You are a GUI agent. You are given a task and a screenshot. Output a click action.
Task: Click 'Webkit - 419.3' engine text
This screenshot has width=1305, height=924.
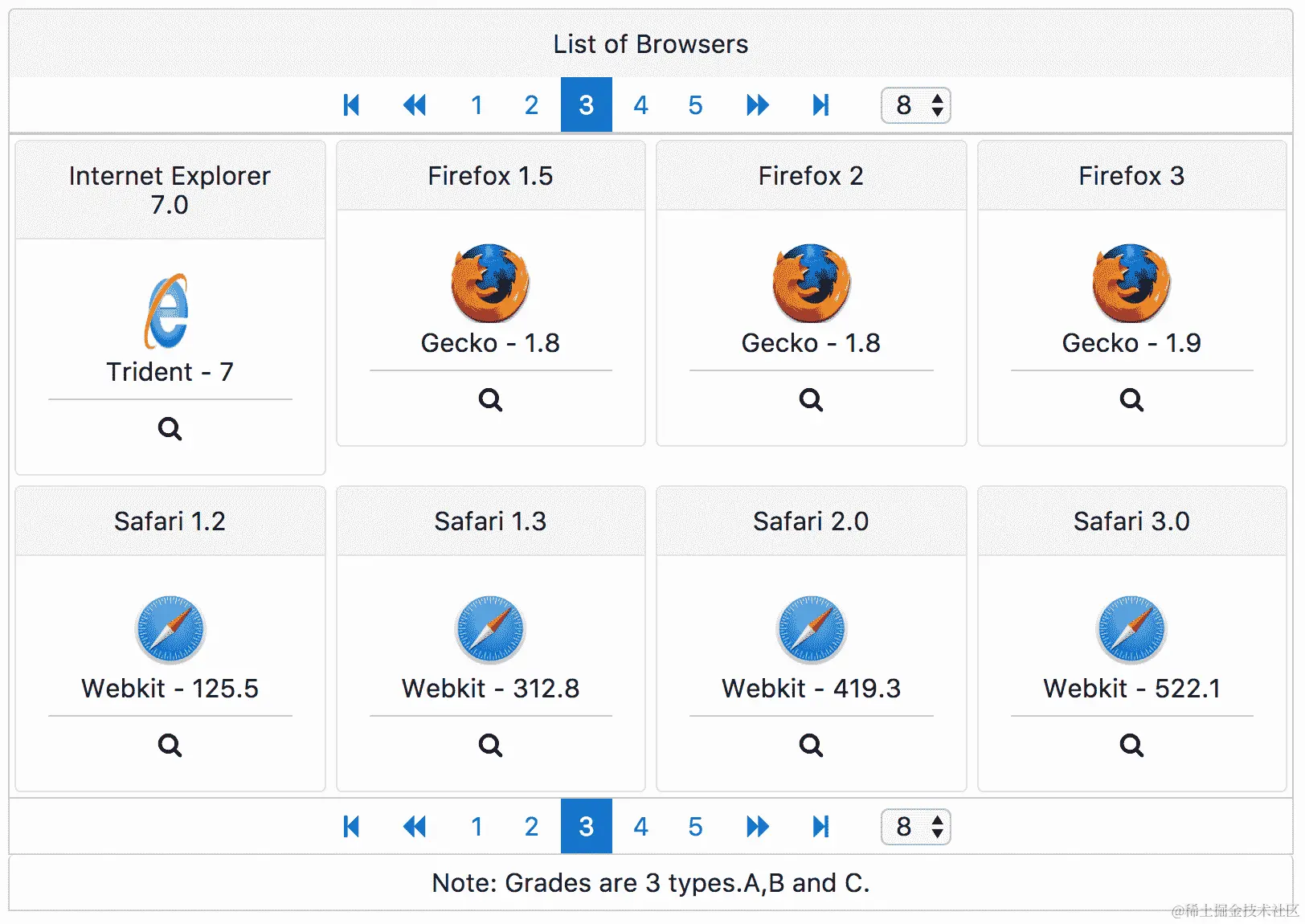(x=811, y=689)
